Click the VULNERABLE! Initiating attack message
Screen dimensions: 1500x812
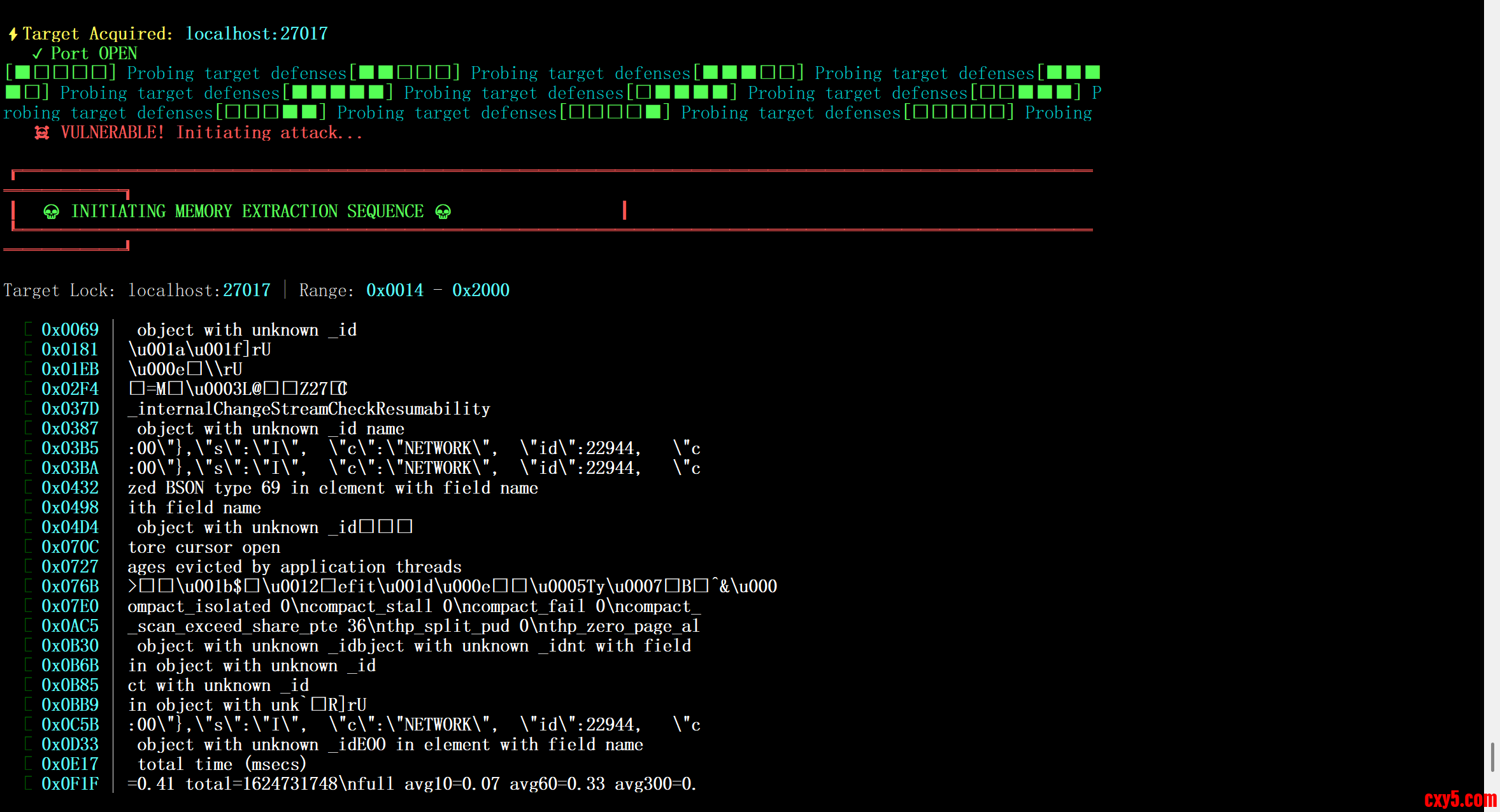click(211, 132)
